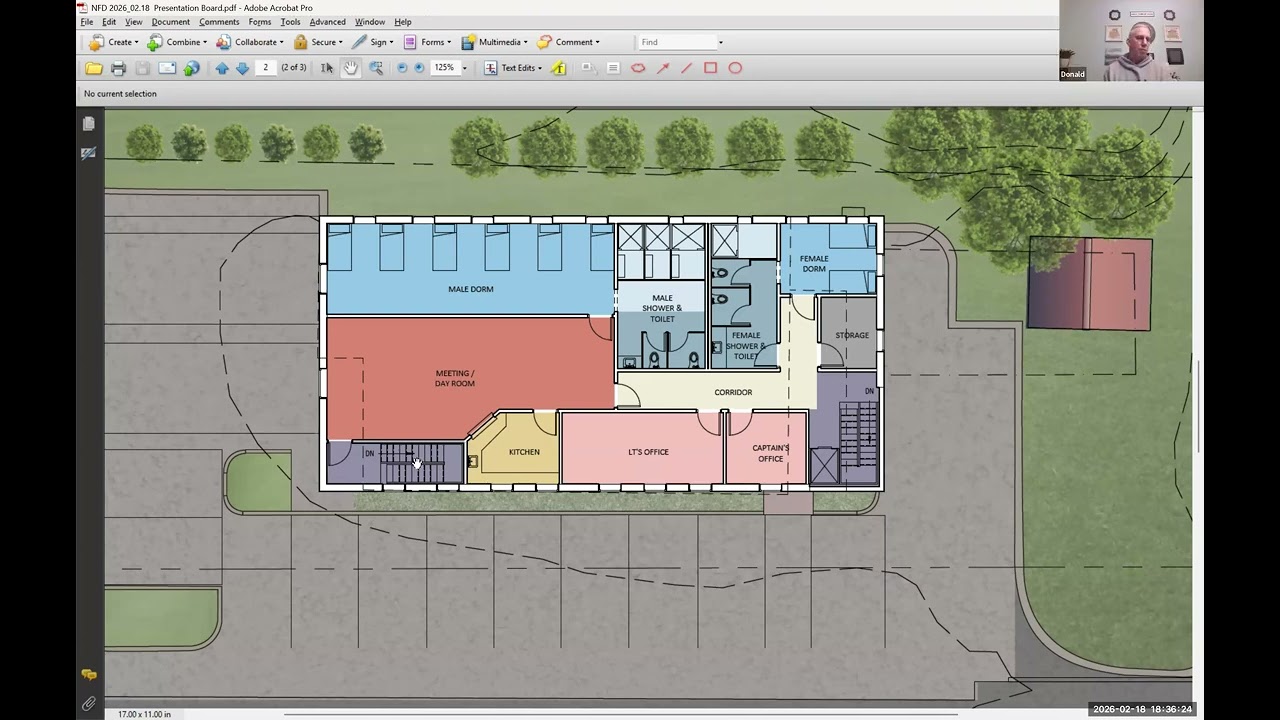Select the Marquee Zoom tool
The height and width of the screenshot is (720, 1280).
[376, 68]
